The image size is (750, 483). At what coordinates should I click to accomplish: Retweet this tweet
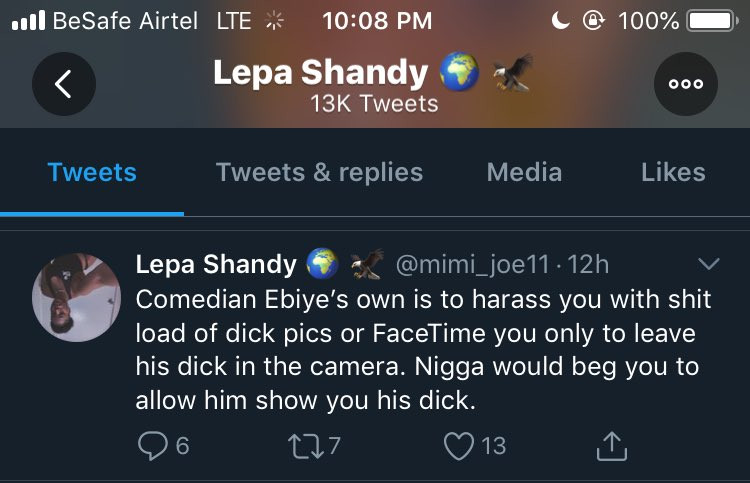click(304, 446)
